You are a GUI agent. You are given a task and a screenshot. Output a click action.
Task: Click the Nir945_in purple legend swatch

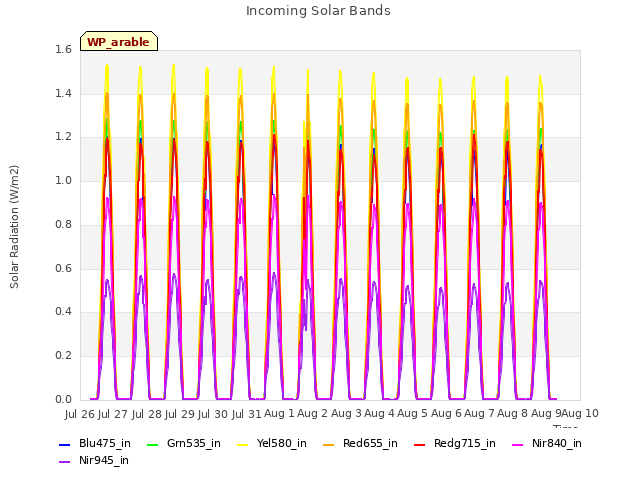64,462
